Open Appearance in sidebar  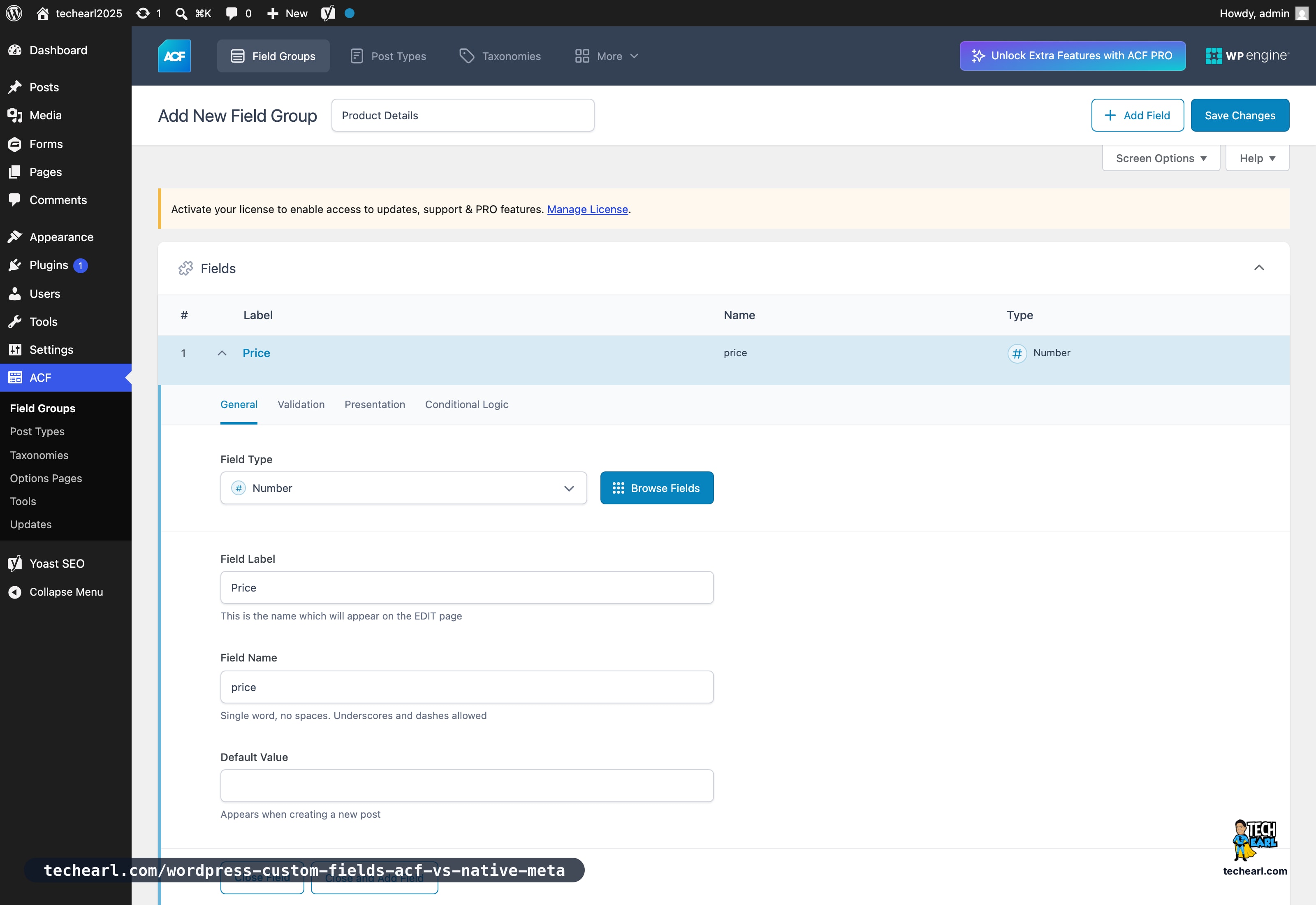66,237
